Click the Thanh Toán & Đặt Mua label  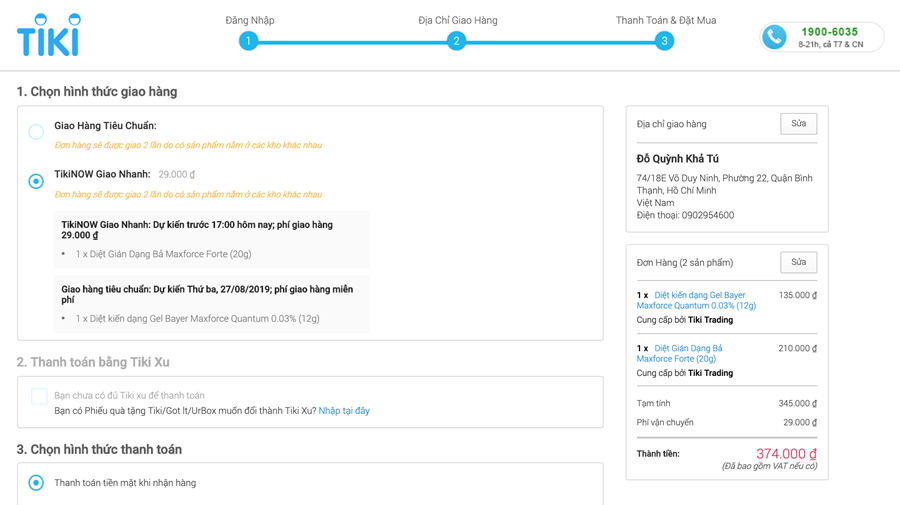[x=665, y=20]
